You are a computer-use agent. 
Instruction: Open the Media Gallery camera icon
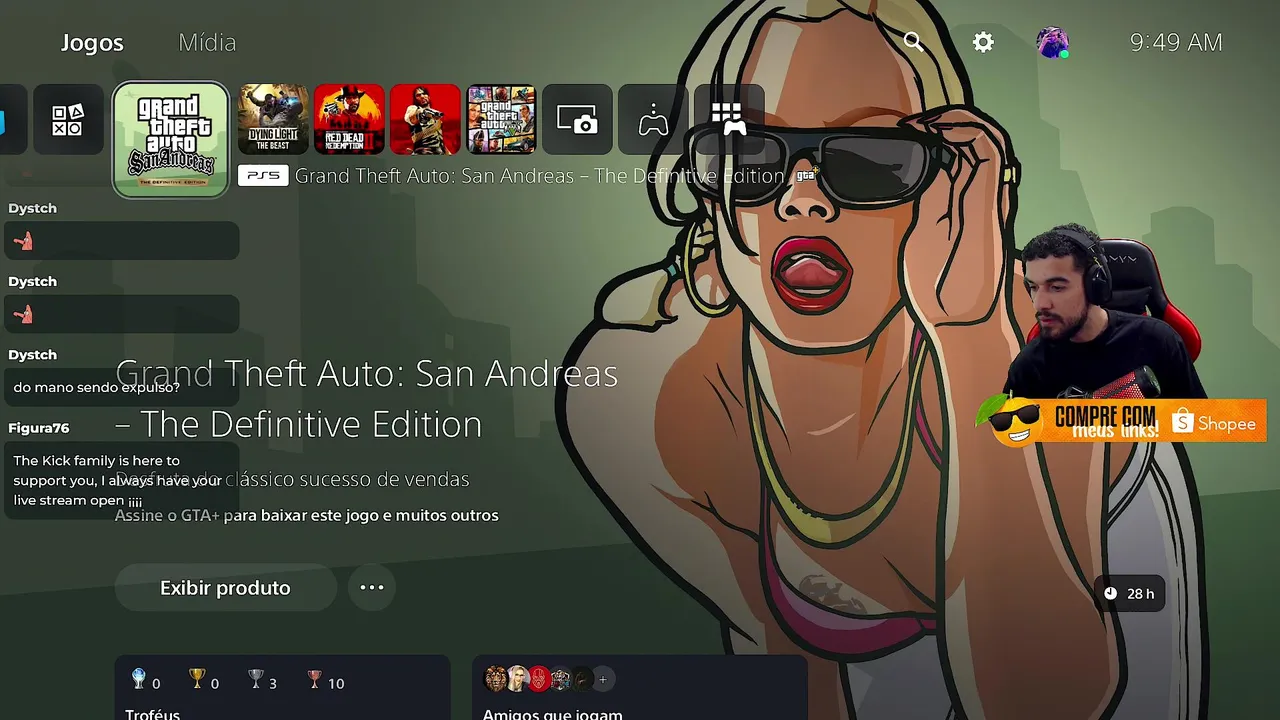coord(577,120)
